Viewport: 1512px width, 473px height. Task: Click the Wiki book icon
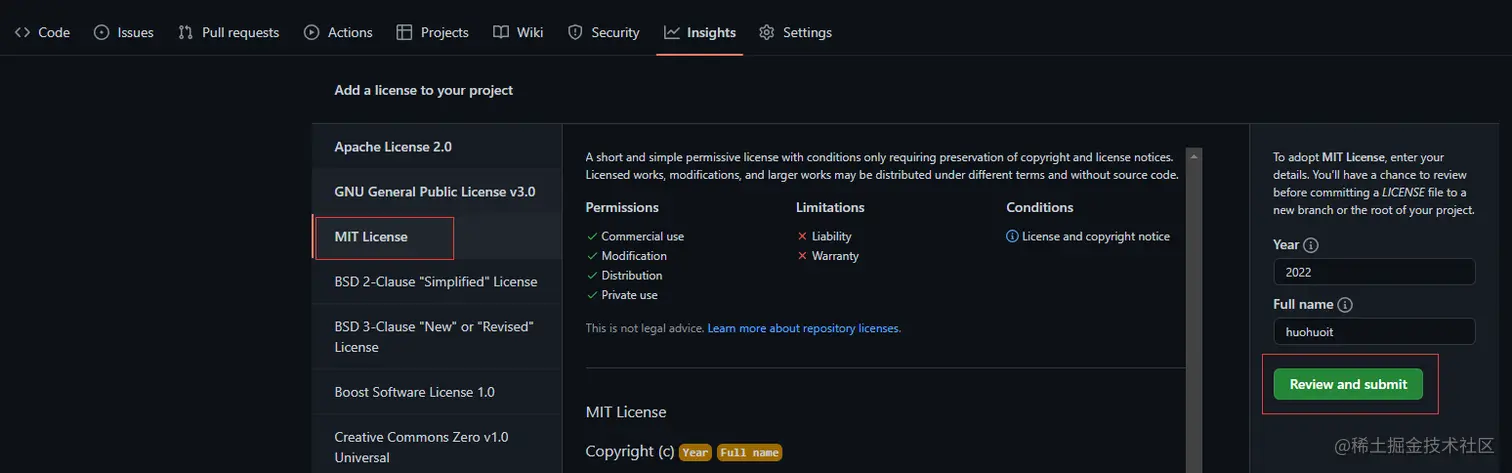pos(501,32)
